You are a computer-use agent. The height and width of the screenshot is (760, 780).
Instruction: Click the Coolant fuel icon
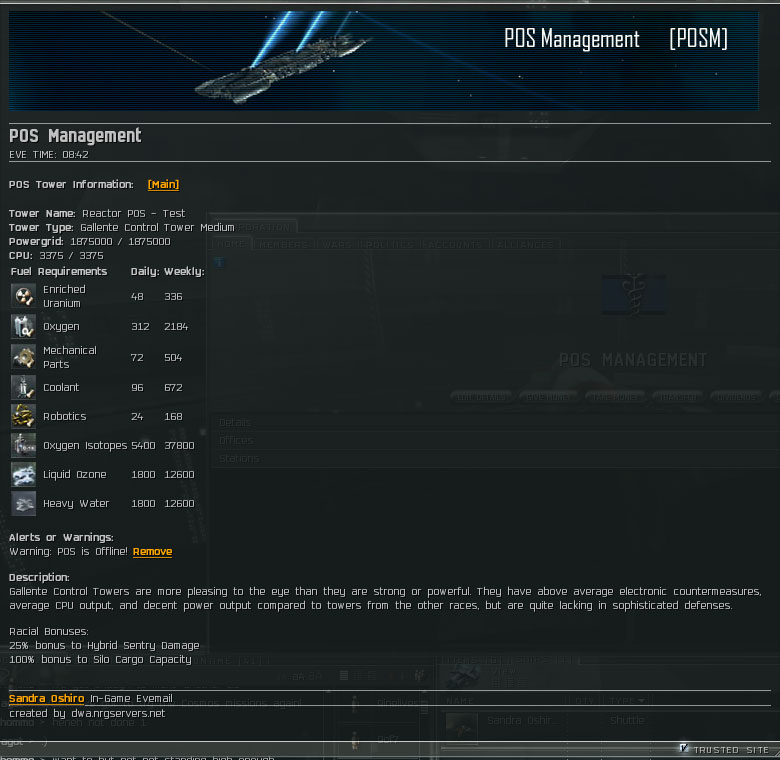click(x=24, y=387)
